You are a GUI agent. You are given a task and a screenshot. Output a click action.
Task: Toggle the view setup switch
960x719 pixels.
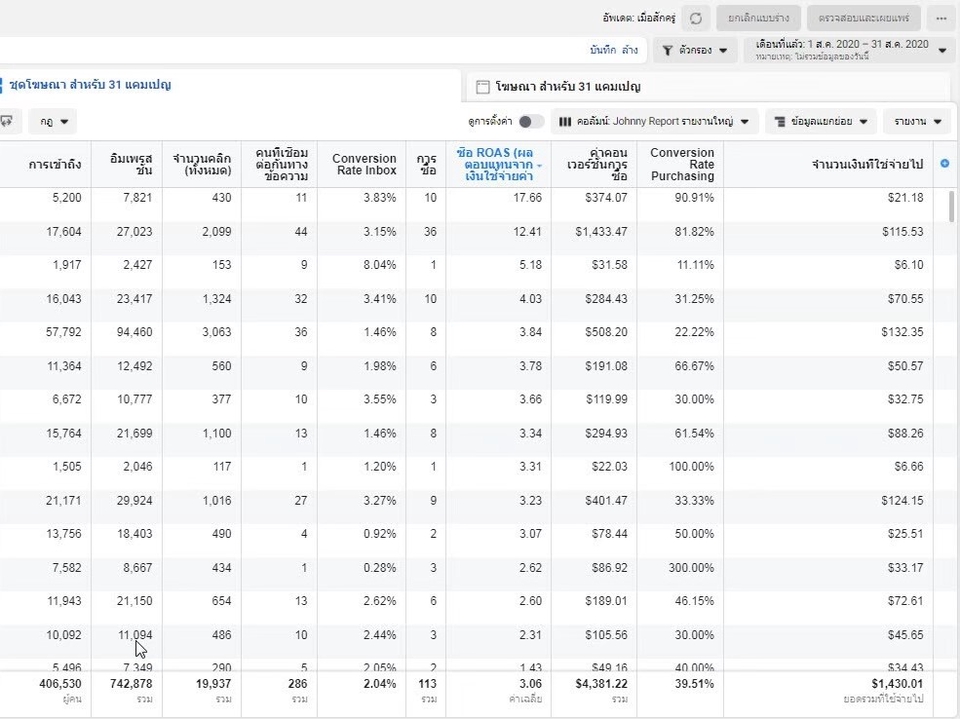tap(531, 121)
